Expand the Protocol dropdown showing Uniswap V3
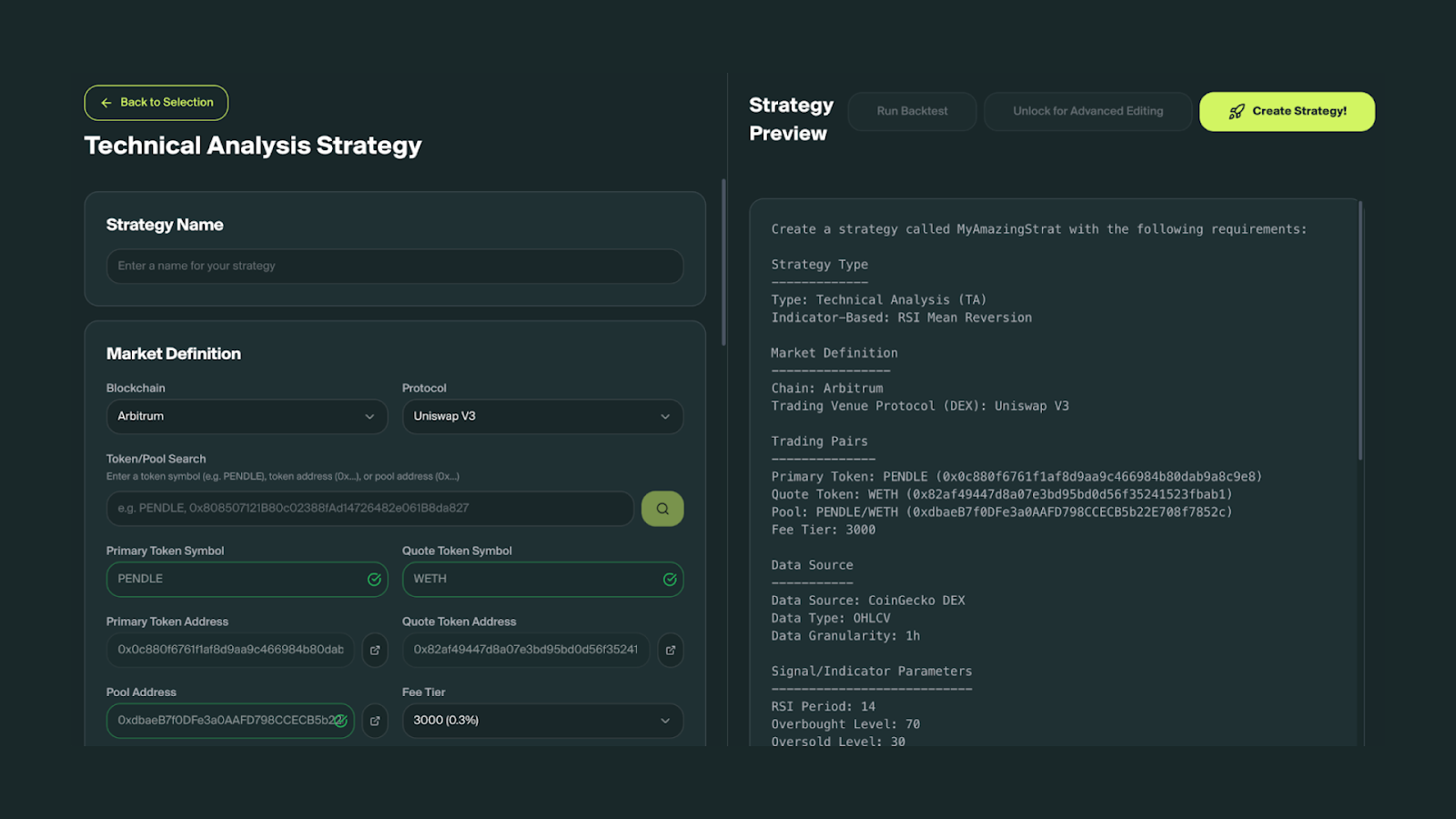Screen dimensions: 1456x819 (x=543, y=417)
